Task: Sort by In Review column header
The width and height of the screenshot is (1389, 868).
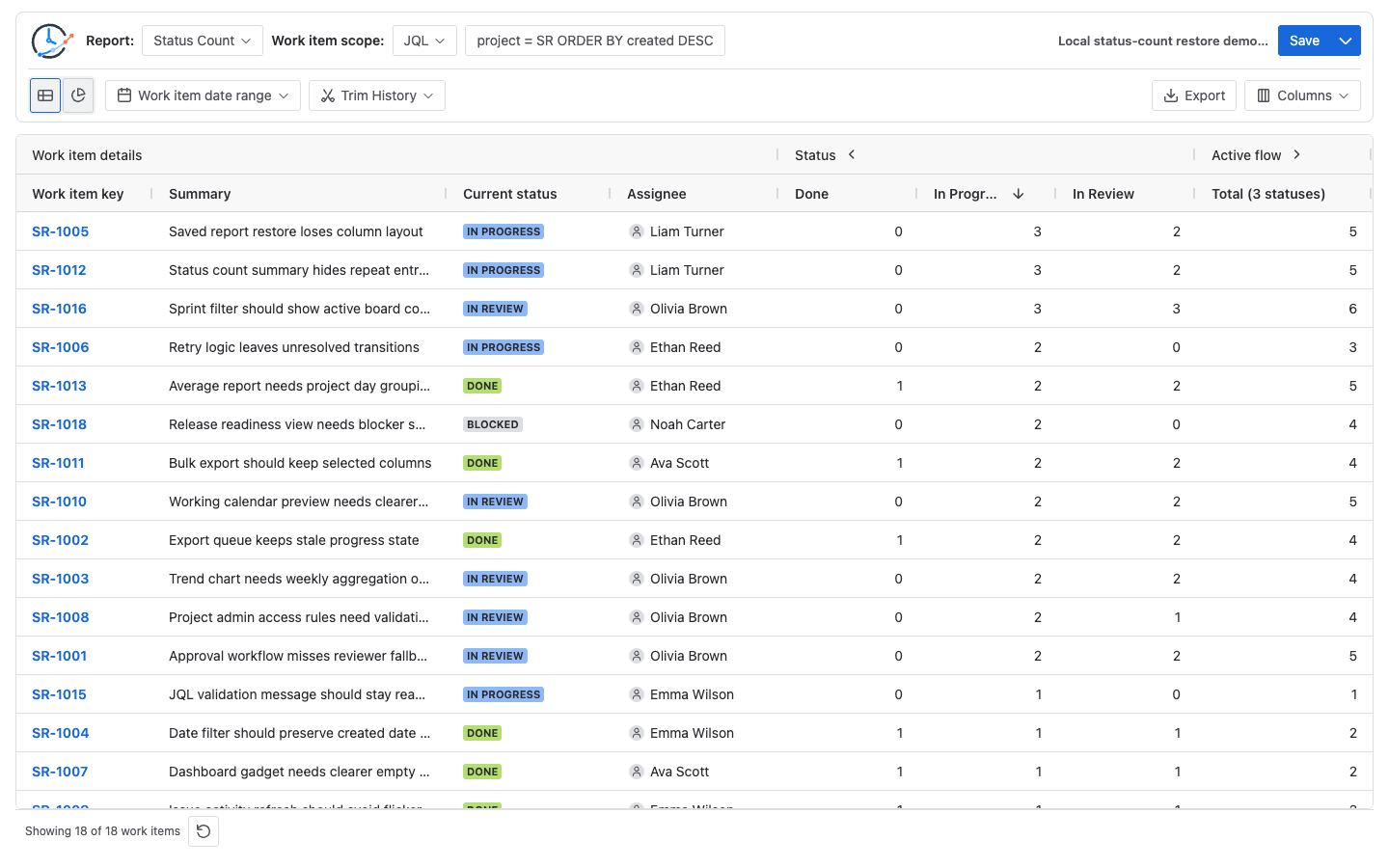Action: 1103,194
